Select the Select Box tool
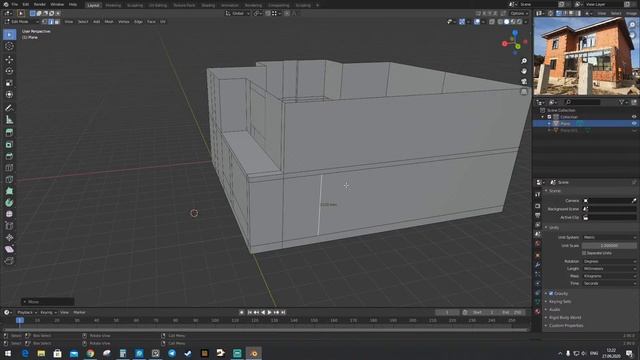 coord(9,35)
